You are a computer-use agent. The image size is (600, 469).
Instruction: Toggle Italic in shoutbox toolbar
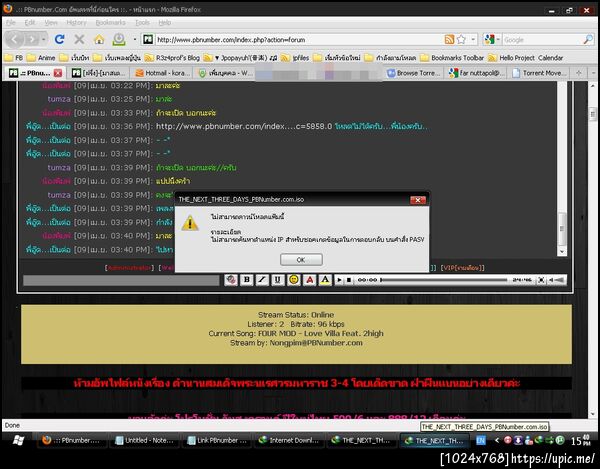[262, 280]
